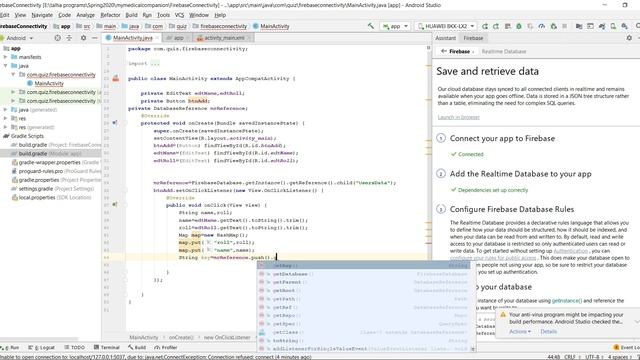This screenshot has width=640, height=360.
Task: Open the Actions dropdown in notification
Action: (520, 331)
